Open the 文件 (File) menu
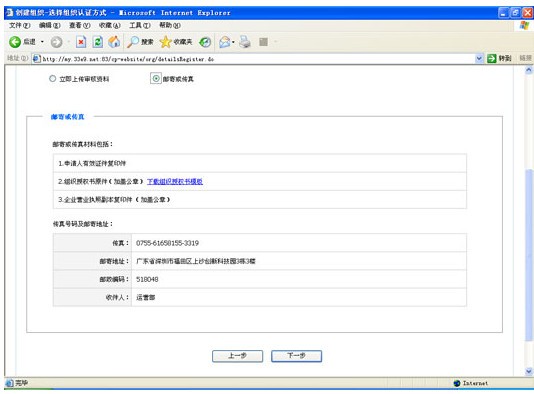The width and height of the screenshot is (534, 394). tap(19, 25)
